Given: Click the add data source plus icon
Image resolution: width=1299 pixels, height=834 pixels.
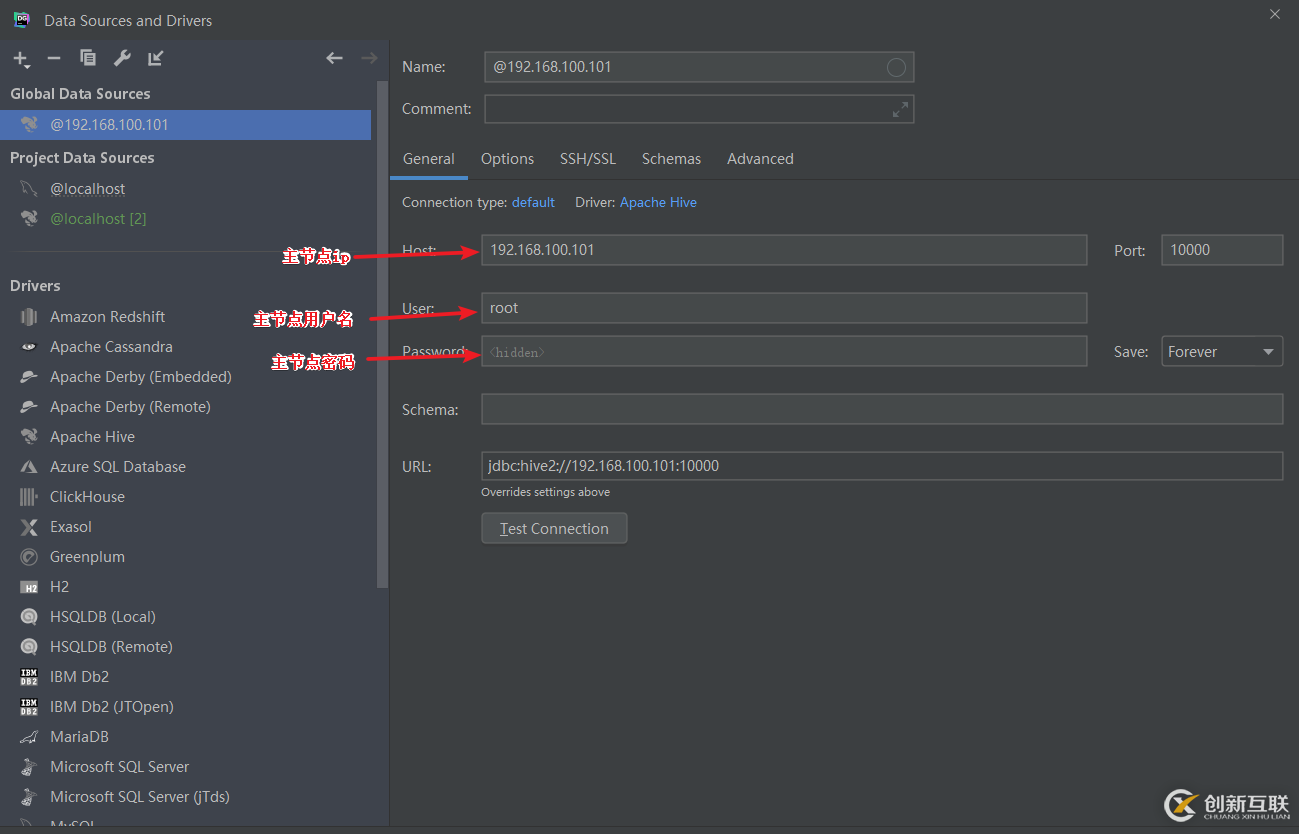Looking at the screenshot, I should (x=20, y=58).
